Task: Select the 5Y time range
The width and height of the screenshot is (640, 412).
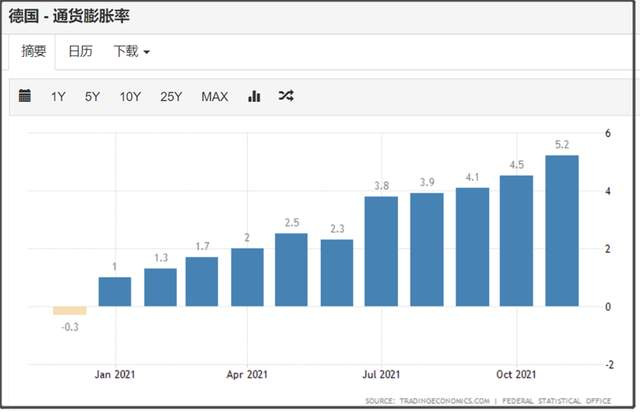Action: pos(93,97)
